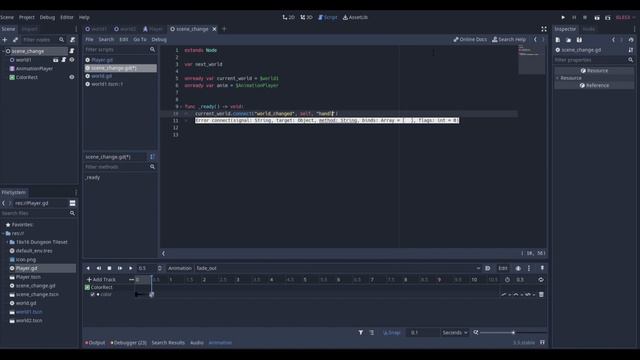Open the script icon on scene_change node

72,51
